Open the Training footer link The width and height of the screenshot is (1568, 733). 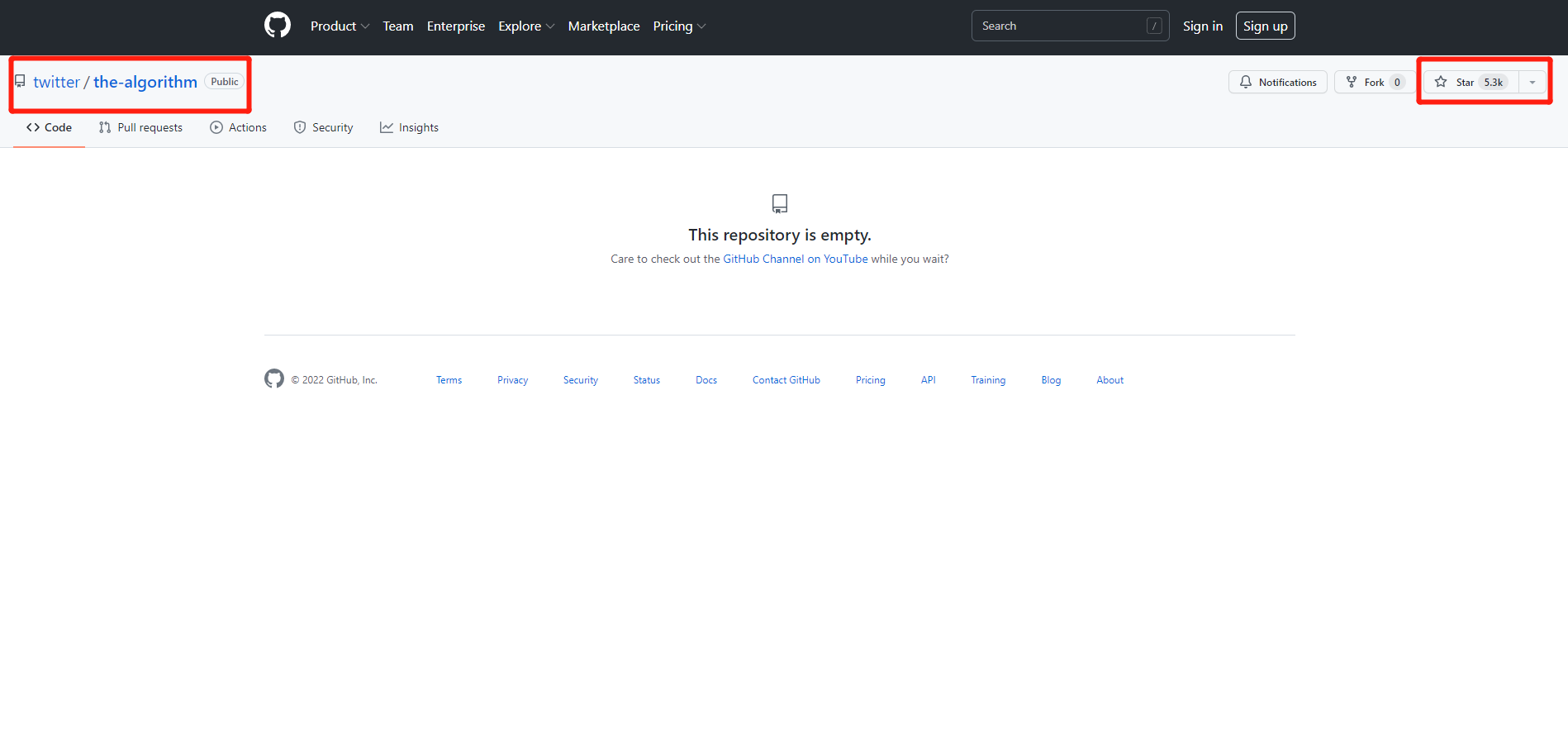[x=988, y=380]
